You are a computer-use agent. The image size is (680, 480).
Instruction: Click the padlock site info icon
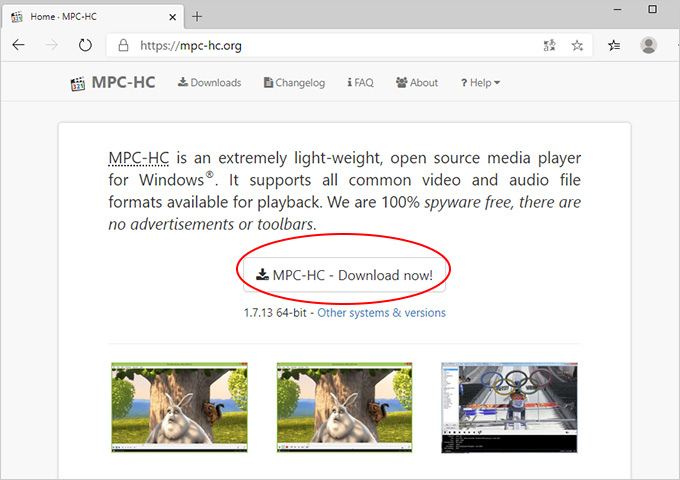pyautogui.click(x=124, y=45)
